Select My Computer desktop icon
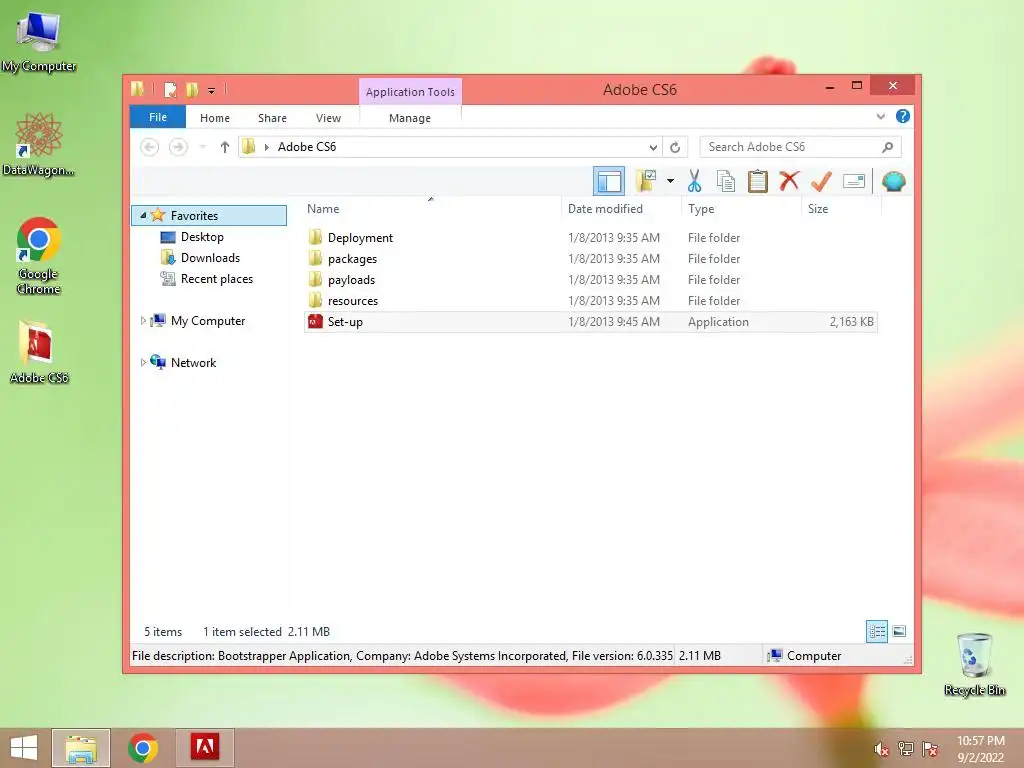1024x768 pixels. tap(39, 42)
